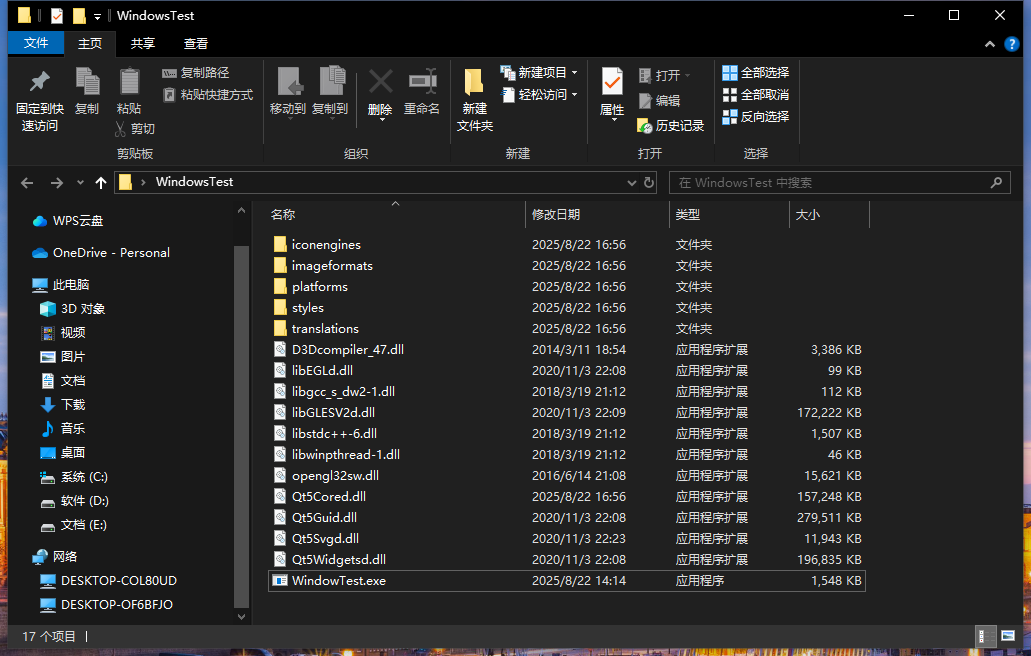Image resolution: width=1031 pixels, height=656 pixels.
Task: Click the Paste icon in the ribbon
Action: coord(129,82)
